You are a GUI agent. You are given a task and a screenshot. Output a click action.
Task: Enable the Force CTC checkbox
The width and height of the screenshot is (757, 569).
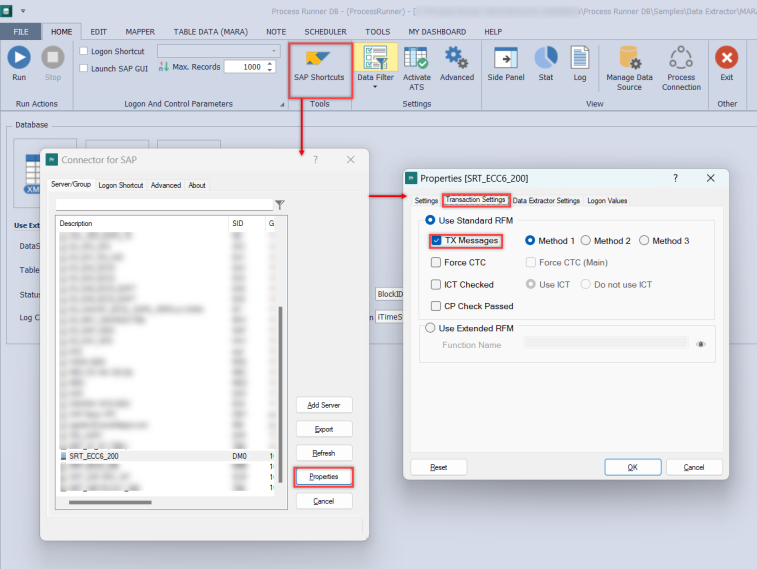point(436,263)
